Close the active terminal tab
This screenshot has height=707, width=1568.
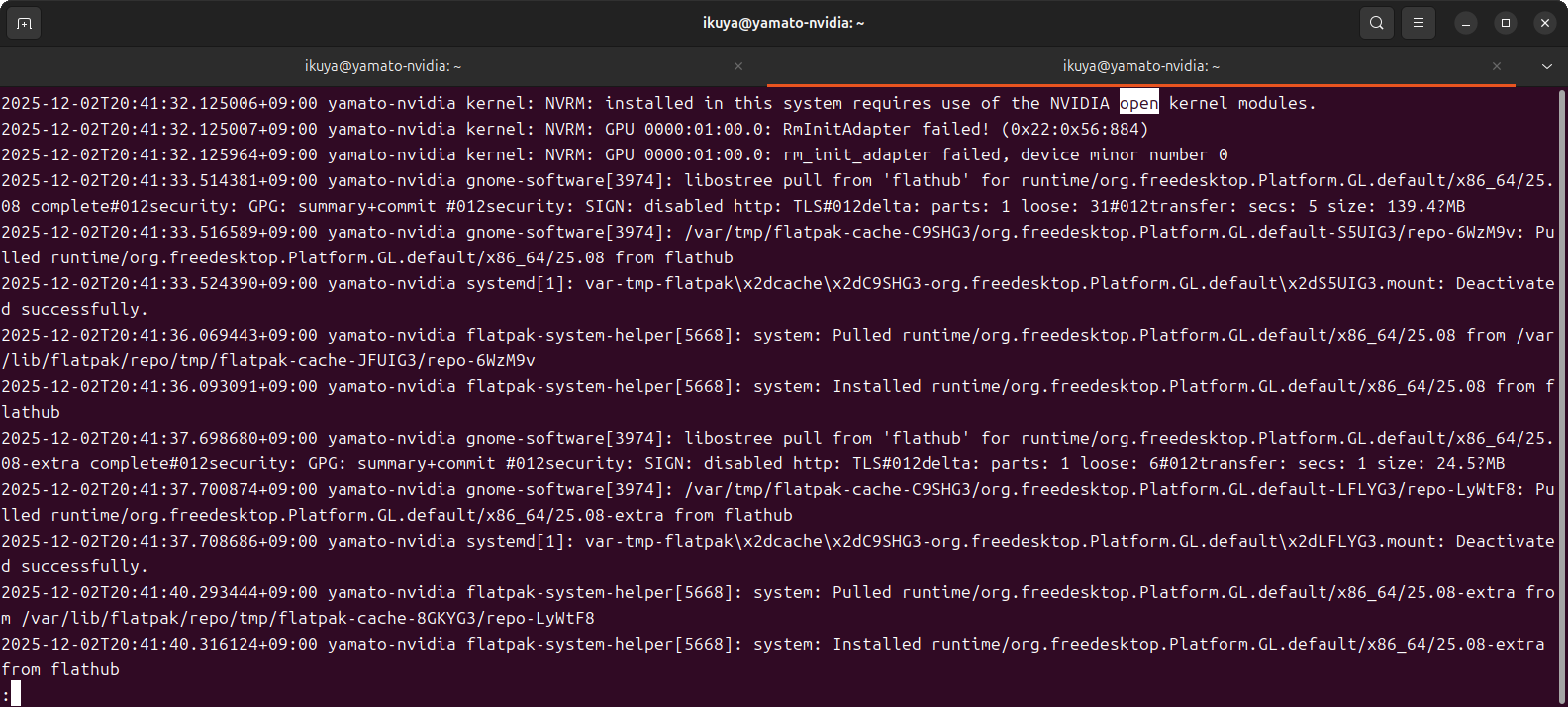[1497, 66]
